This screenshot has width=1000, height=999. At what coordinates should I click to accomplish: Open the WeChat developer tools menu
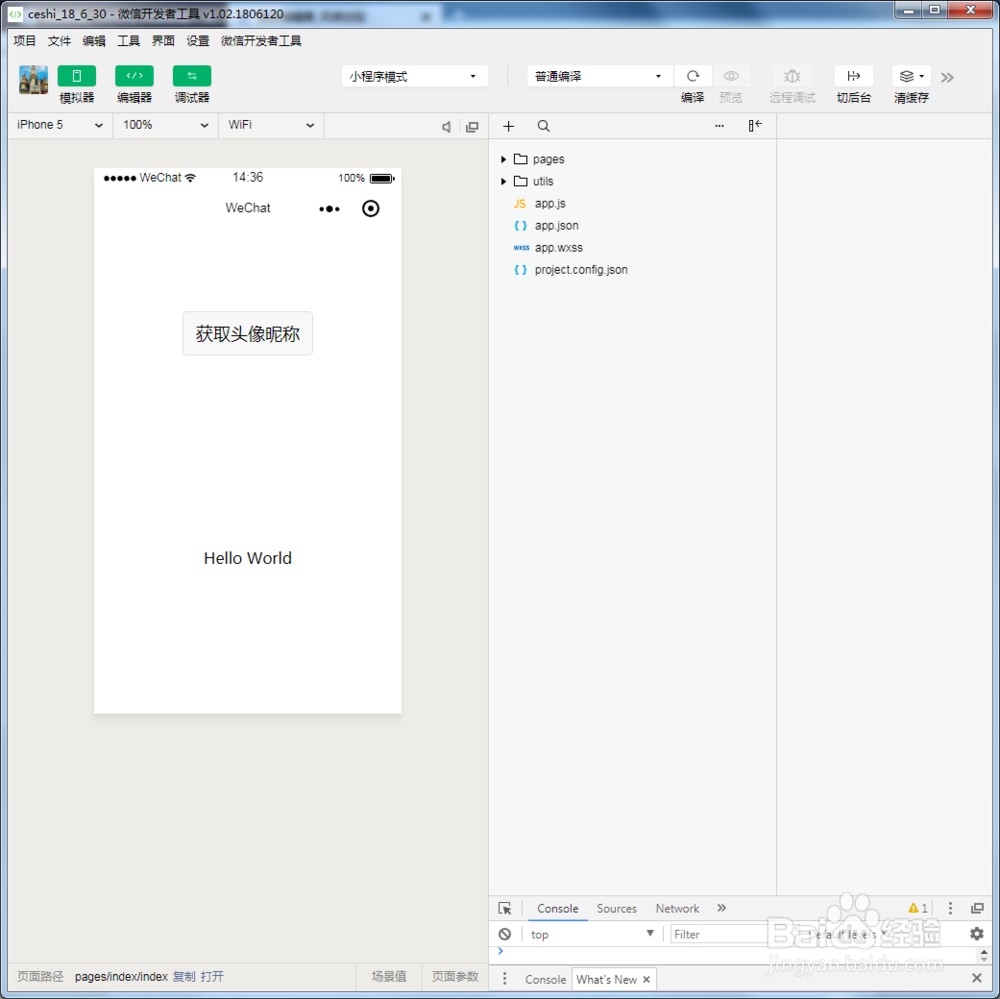point(261,41)
